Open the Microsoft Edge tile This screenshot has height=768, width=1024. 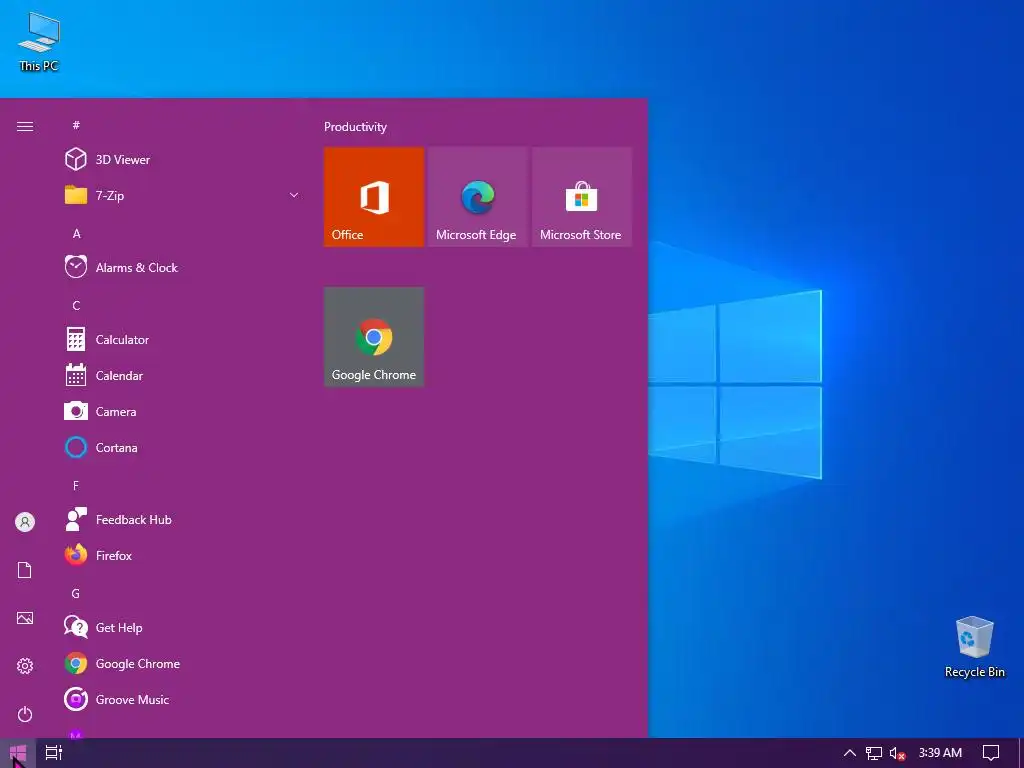point(477,197)
